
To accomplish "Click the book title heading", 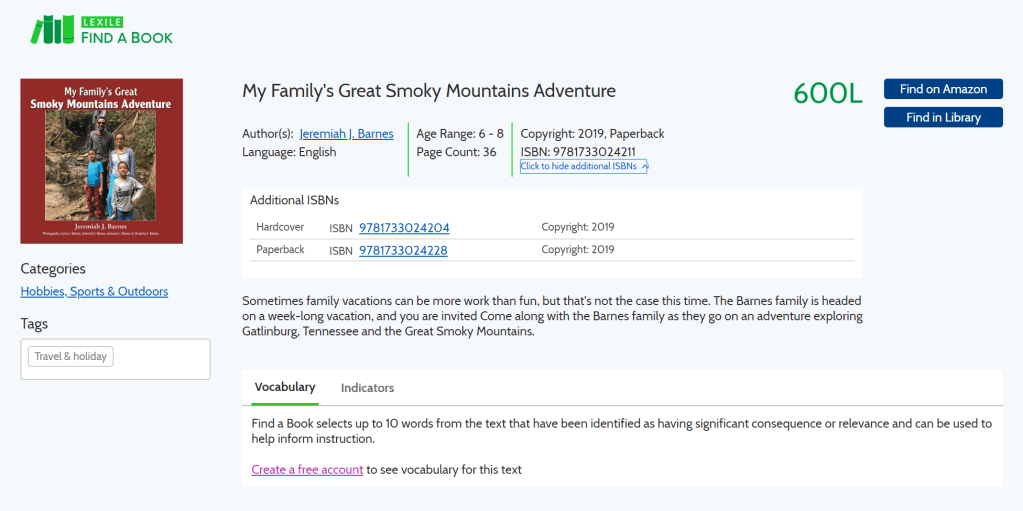I will [x=429, y=91].
